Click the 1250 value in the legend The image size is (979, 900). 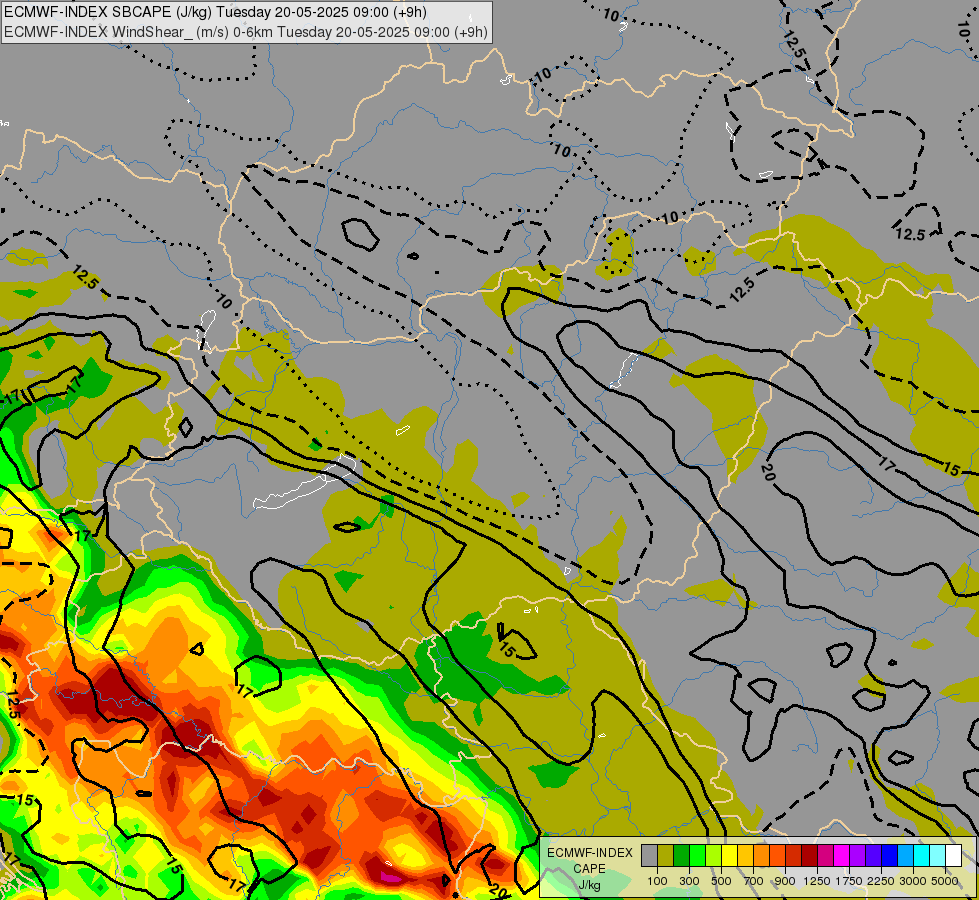tap(817, 881)
